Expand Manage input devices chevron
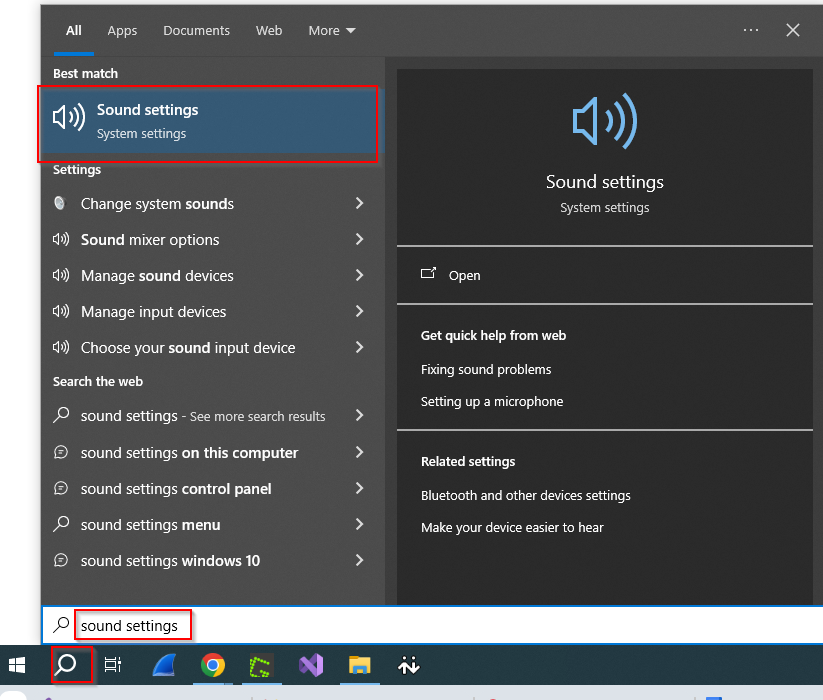Viewport: 823px width, 700px height. pyautogui.click(x=360, y=311)
